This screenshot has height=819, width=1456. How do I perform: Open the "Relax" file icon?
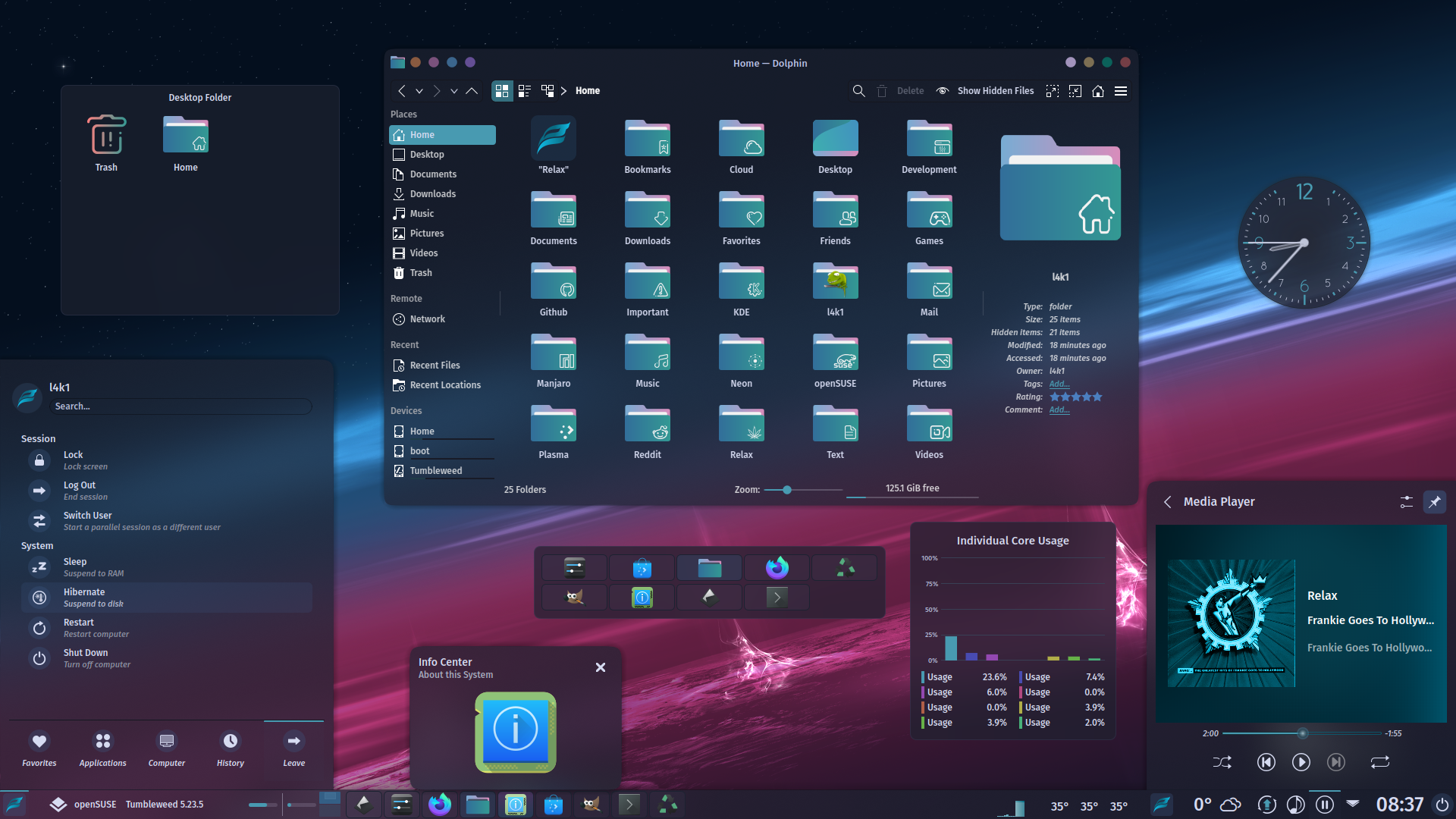[554, 146]
